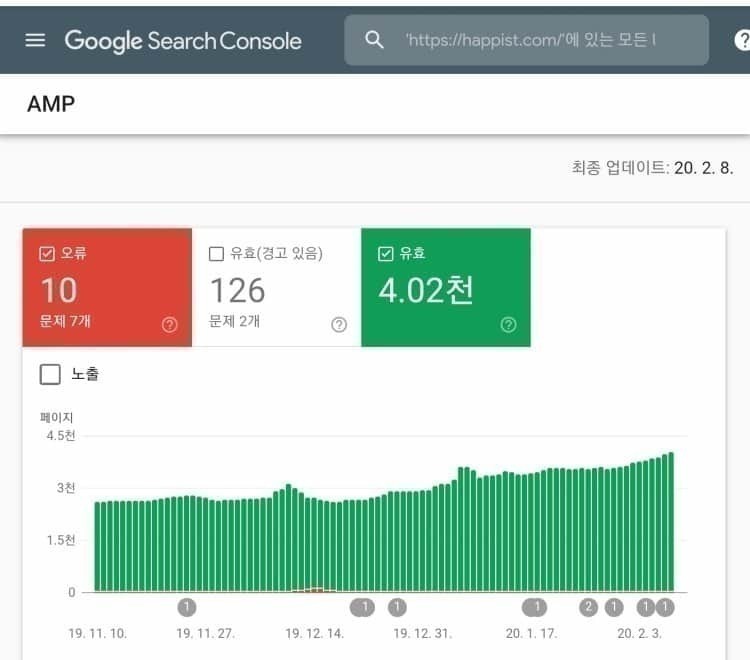Click annotation marker near 19. 11. 27.
Image resolution: width=750 pixels, height=660 pixels.
coord(187,607)
